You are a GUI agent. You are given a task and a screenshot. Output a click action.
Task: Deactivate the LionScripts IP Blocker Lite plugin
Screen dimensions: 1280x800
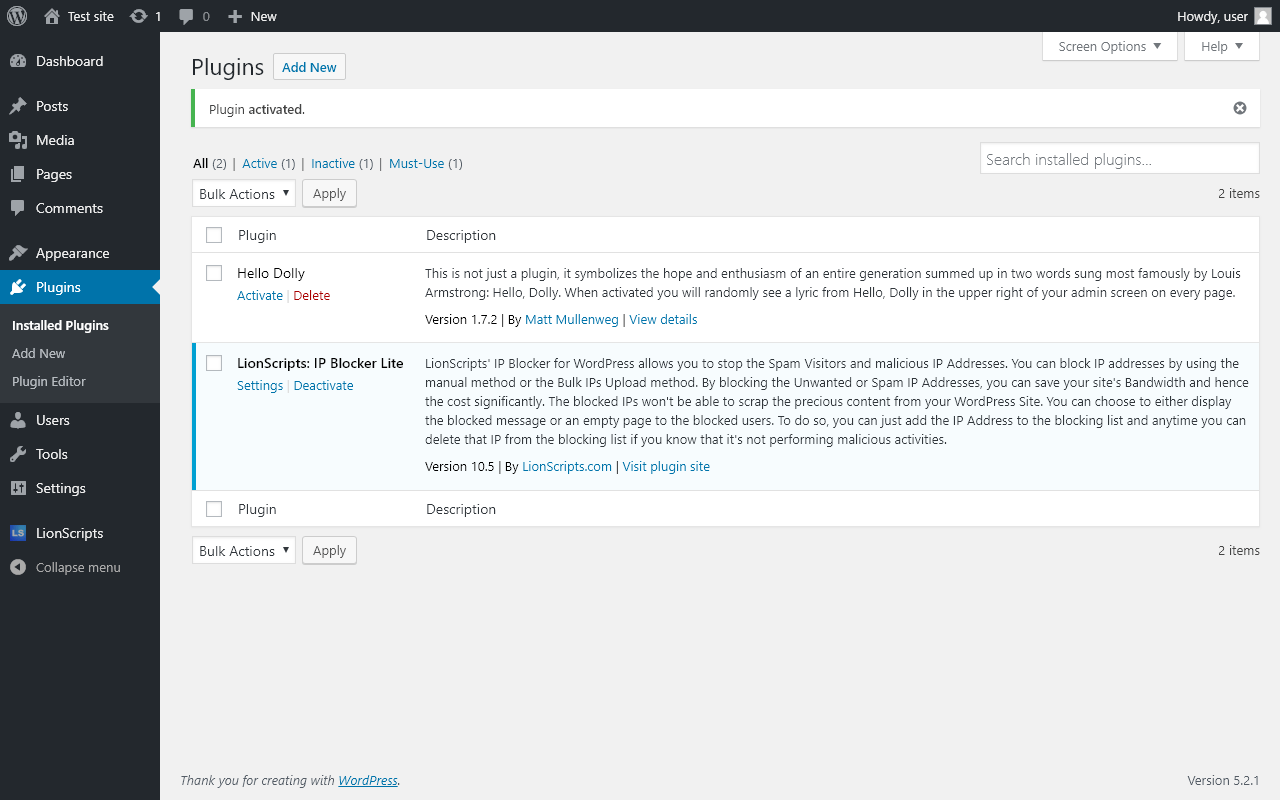[323, 385]
